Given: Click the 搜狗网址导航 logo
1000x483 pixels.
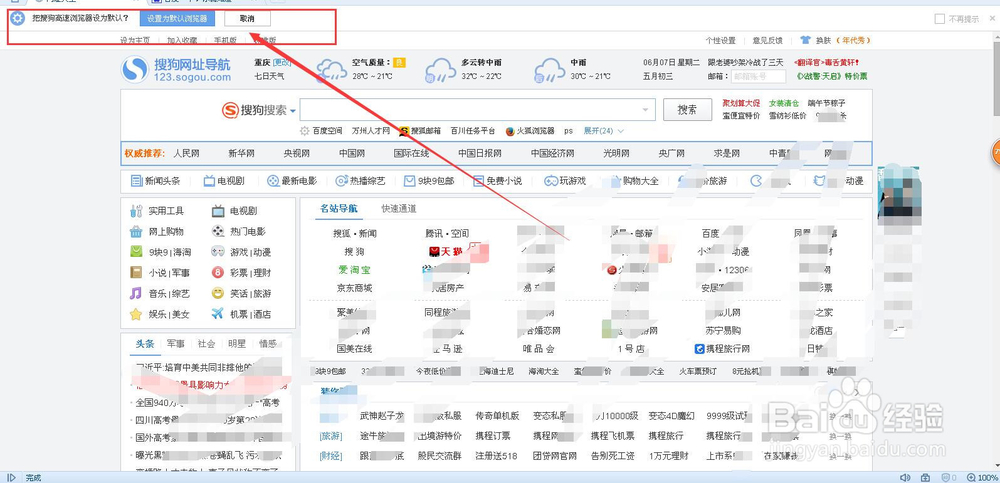Looking at the screenshot, I should (177, 70).
